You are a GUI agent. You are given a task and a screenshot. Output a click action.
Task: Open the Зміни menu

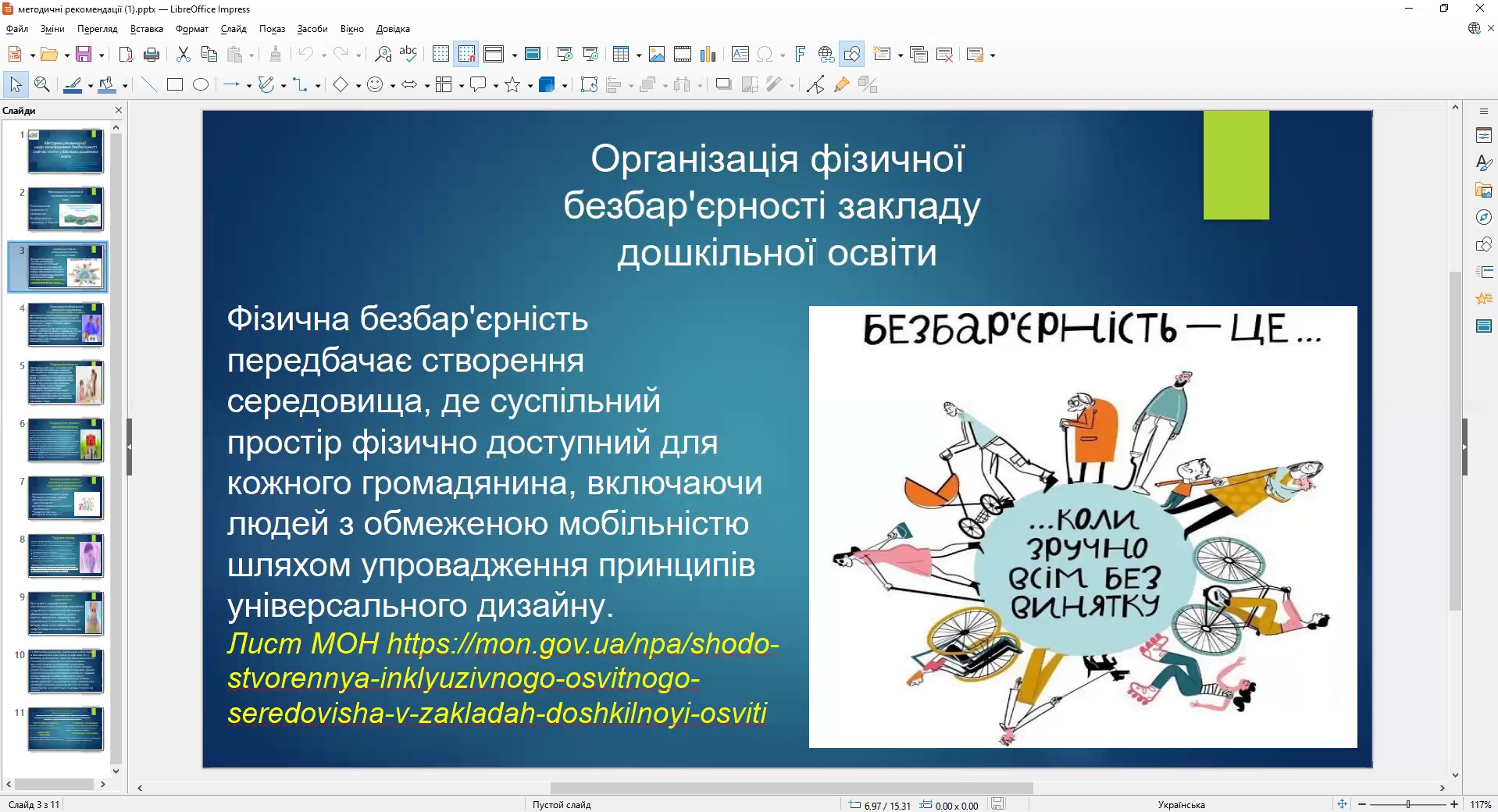pyautogui.click(x=52, y=29)
